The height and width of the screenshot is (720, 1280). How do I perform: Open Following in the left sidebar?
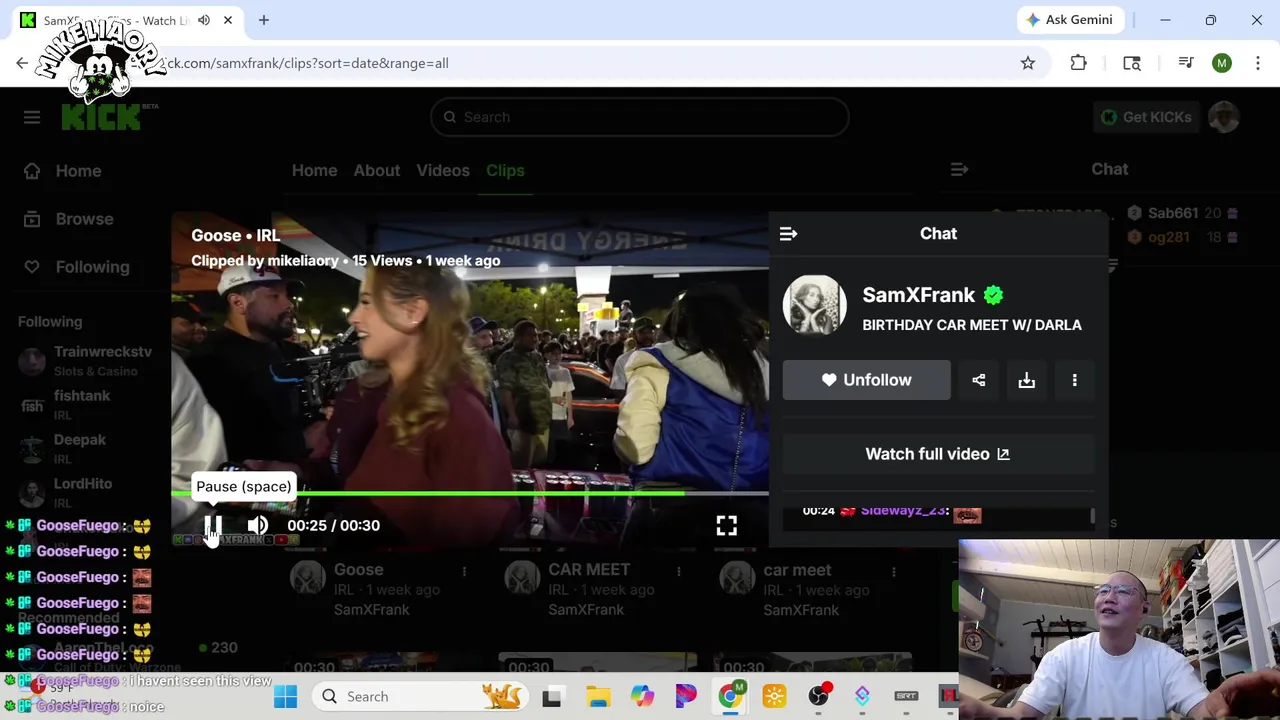click(92, 267)
